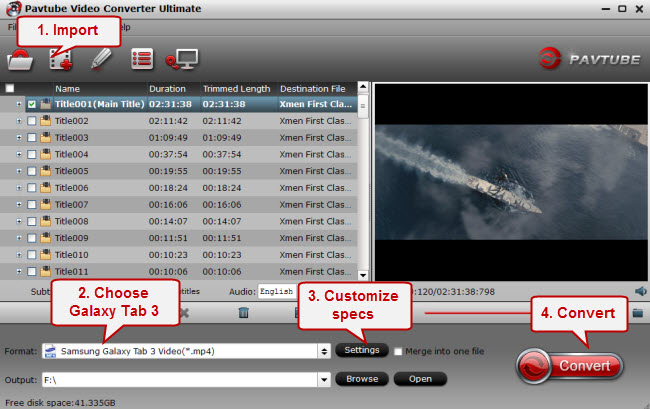Click the Title005 clapboard icon
This screenshot has width=650, height=409.
46,171
